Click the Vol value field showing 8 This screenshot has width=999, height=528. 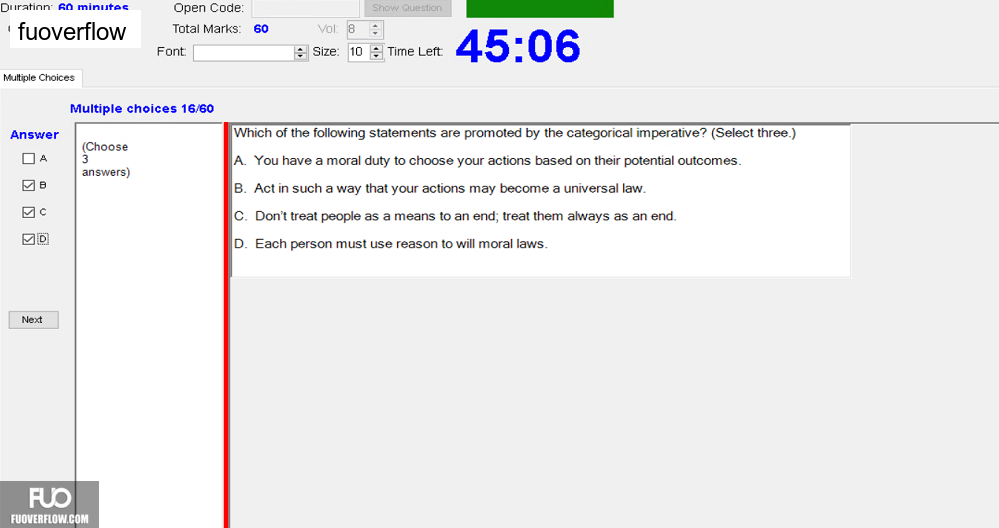(x=357, y=29)
